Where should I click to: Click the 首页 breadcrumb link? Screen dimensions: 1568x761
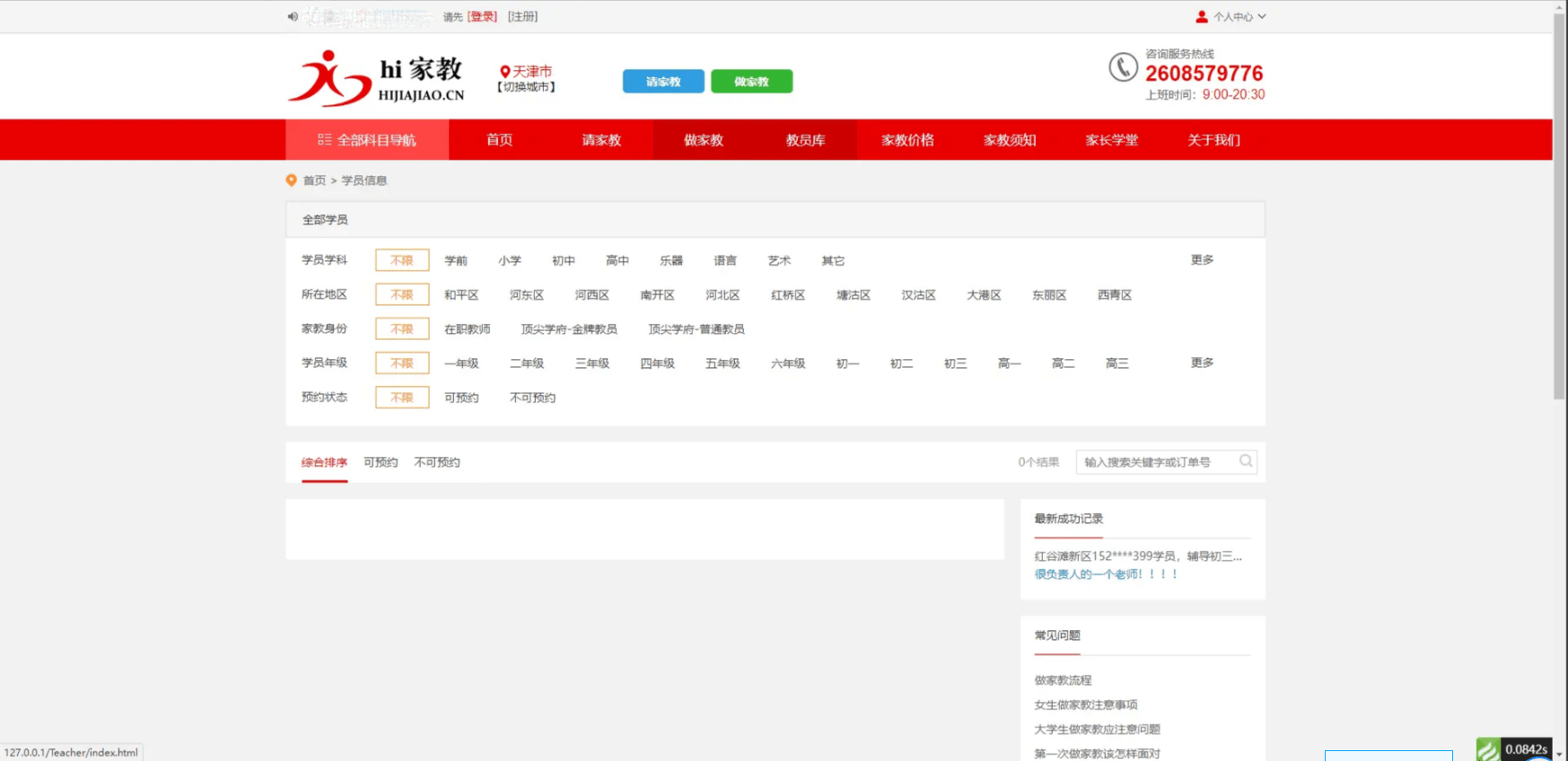point(314,180)
